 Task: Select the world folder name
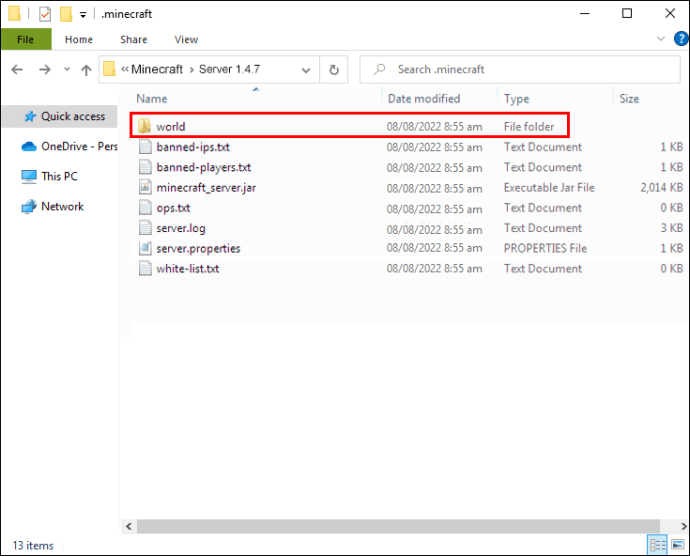pyautogui.click(x=171, y=127)
